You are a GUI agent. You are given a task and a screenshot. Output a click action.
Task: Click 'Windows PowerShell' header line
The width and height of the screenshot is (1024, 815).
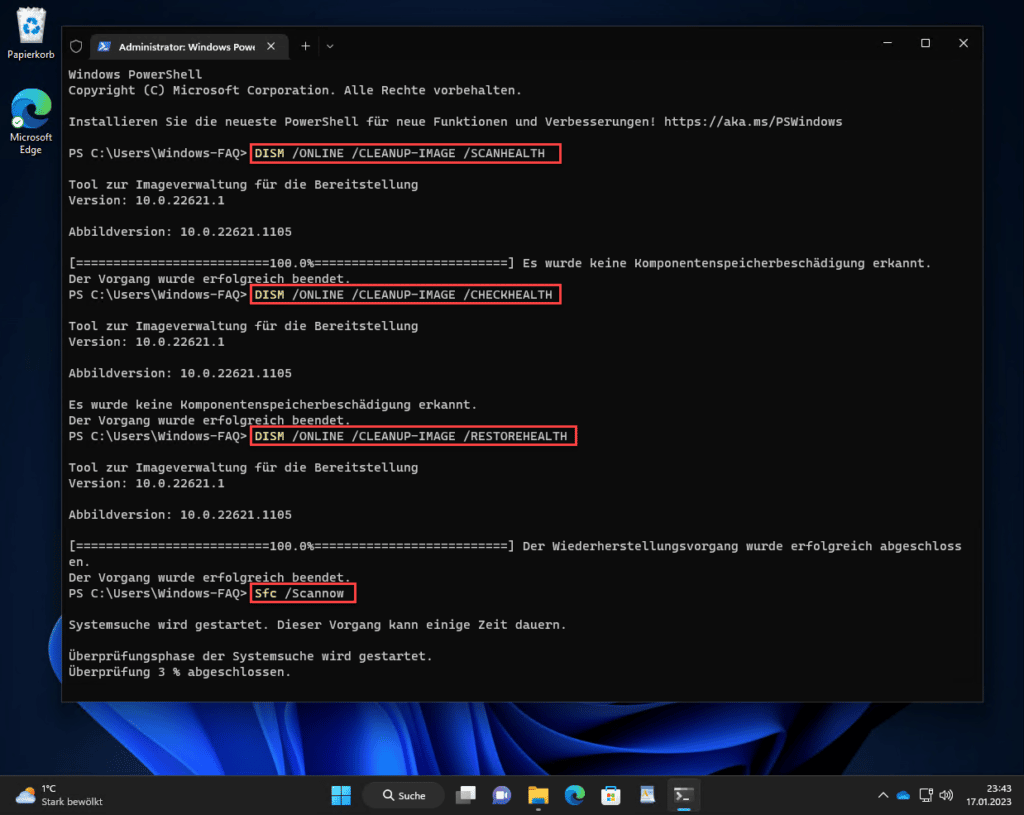[x=135, y=74]
